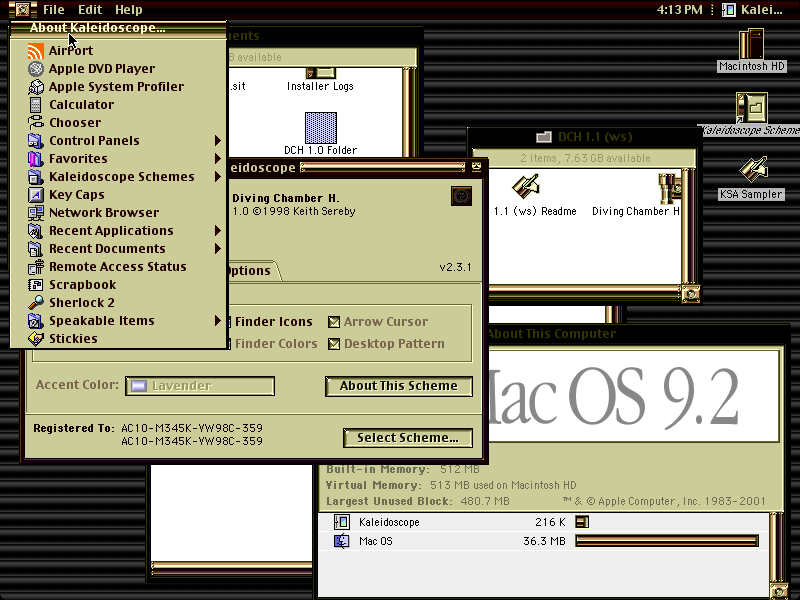Open the Calculator icon
This screenshot has height=600, width=800.
(x=36, y=105)
